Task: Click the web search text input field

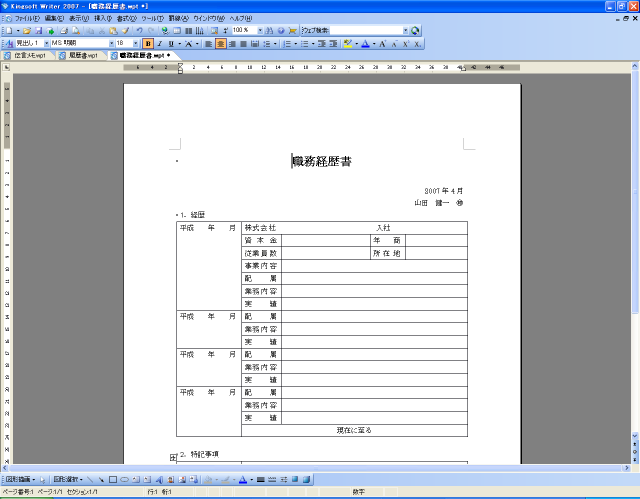Action: tap(365, 31)
